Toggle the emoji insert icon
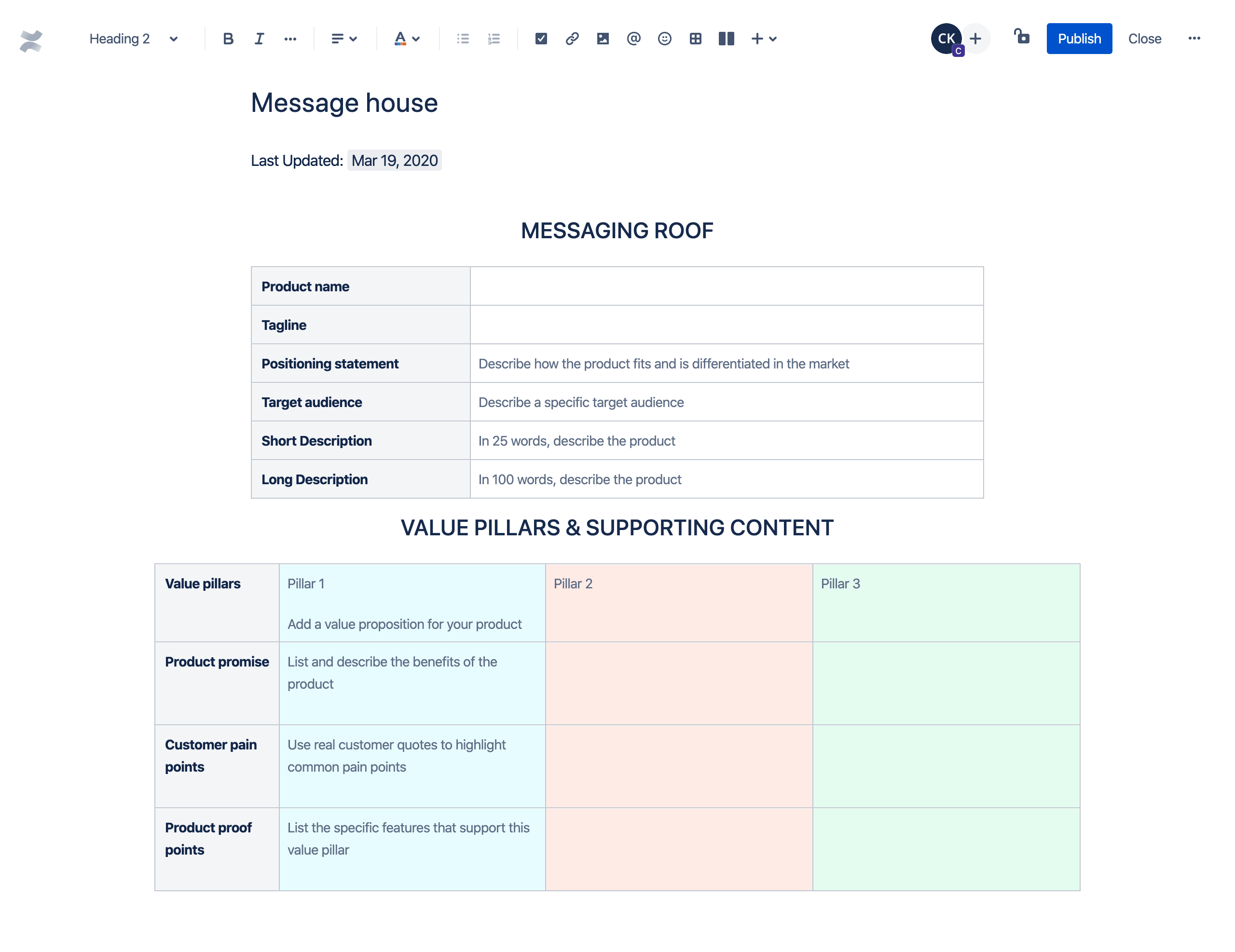The height and width of the screenshot is (952, 1235). 663,39
